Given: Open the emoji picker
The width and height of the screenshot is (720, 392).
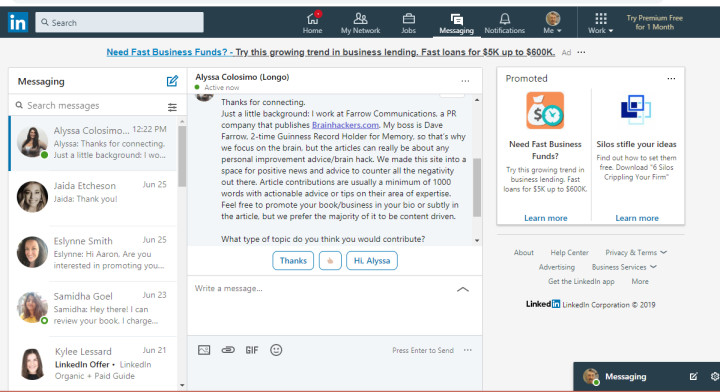Looking at the screenshot, I should point(276,350).
